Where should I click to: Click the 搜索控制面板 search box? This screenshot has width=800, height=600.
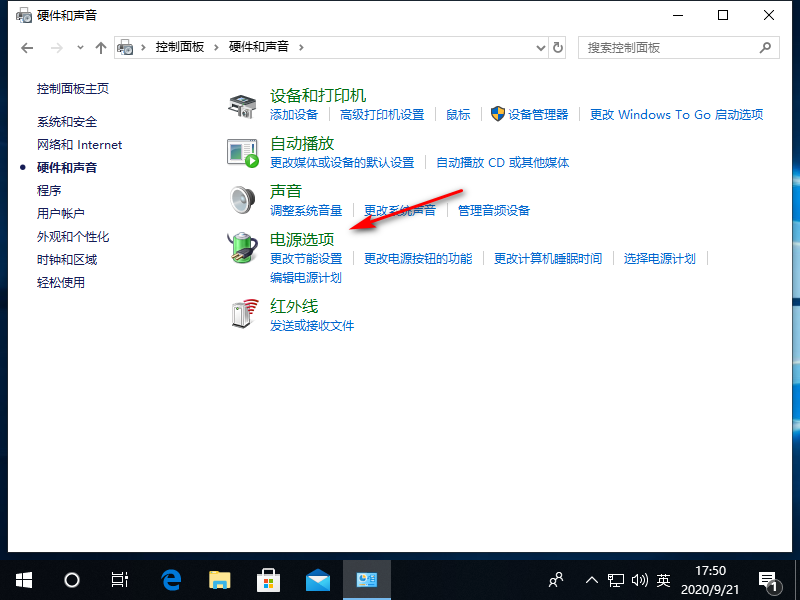670,47
